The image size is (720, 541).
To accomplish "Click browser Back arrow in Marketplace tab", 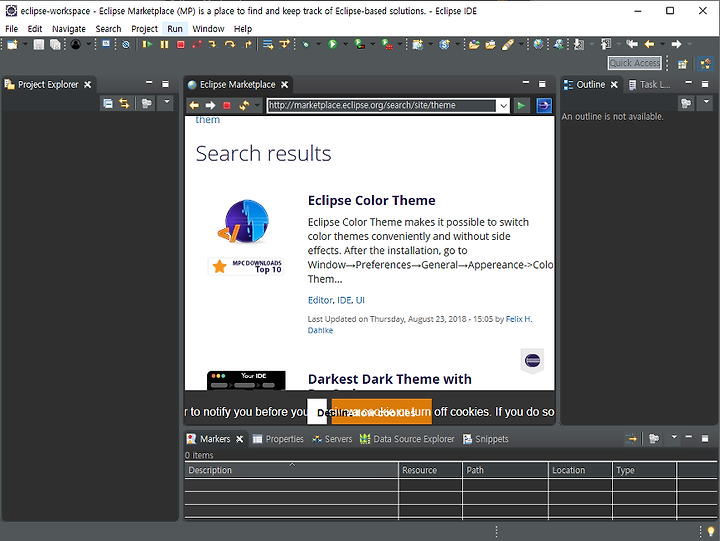I will tap(194, 106).
